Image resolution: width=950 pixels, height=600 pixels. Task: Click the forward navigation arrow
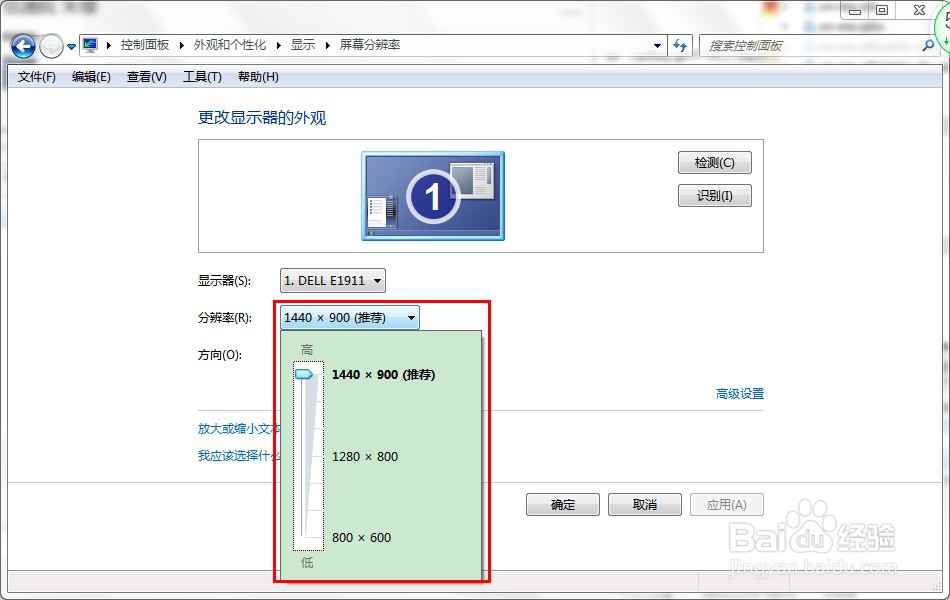pos(49,45)
